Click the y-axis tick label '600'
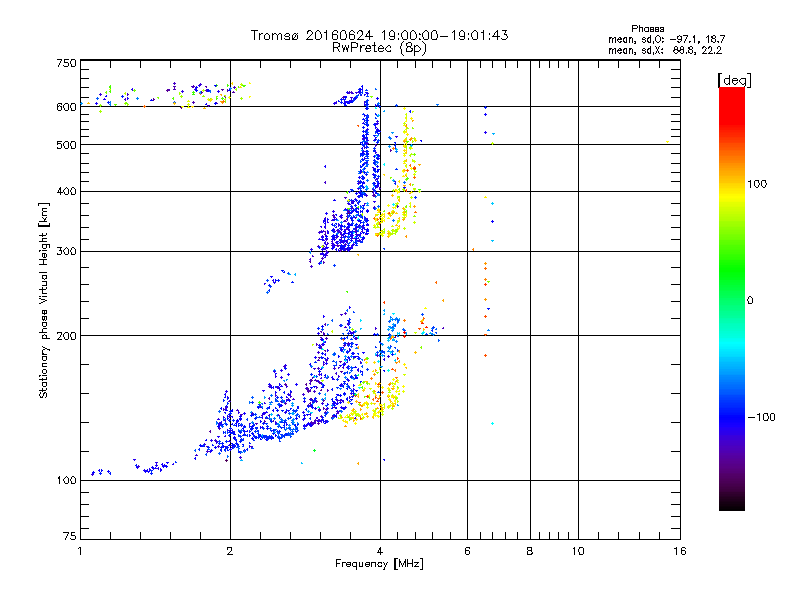 pos(67,107)
